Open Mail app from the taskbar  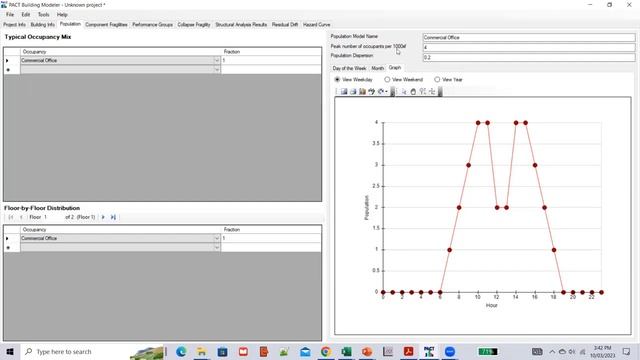tap(305, 351)
